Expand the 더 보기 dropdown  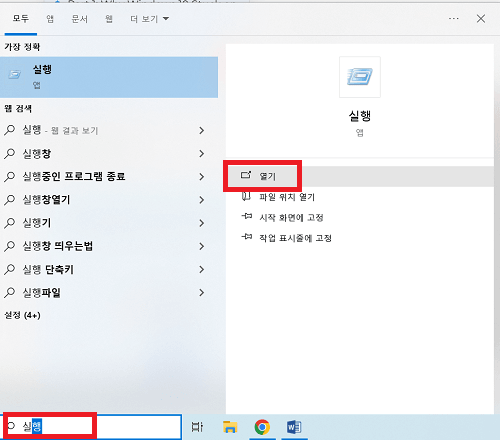click(x=149, y=19)
